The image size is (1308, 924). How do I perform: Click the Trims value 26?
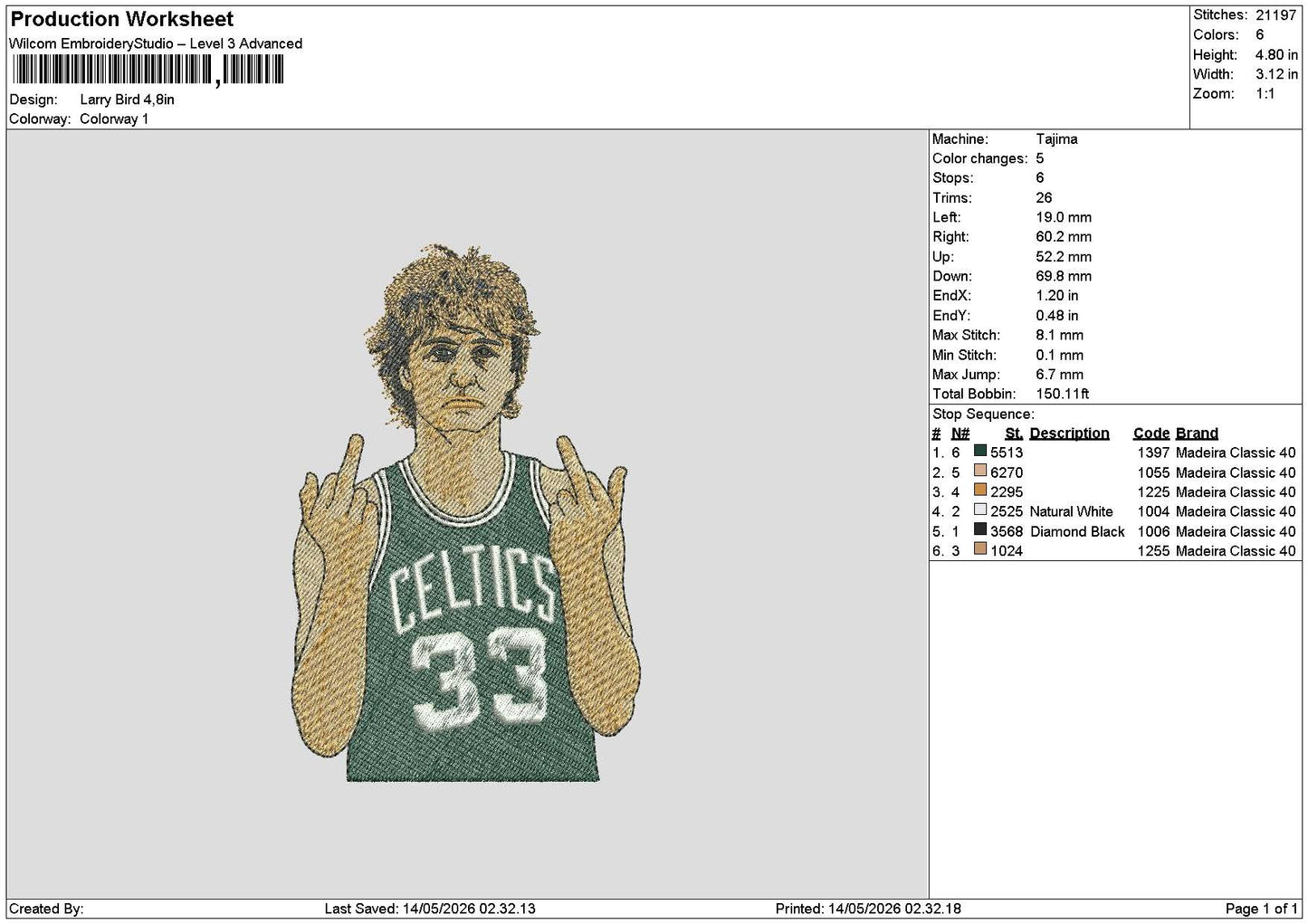1044,197
